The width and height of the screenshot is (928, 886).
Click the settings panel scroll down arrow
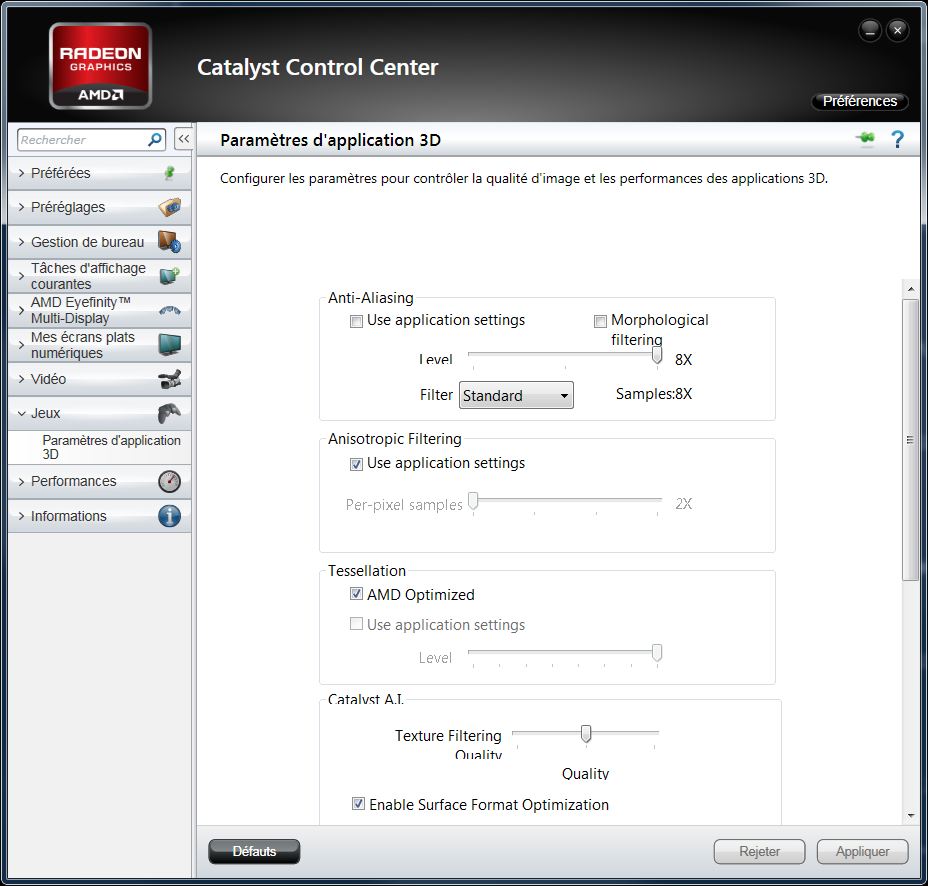[x=910, y=816]
